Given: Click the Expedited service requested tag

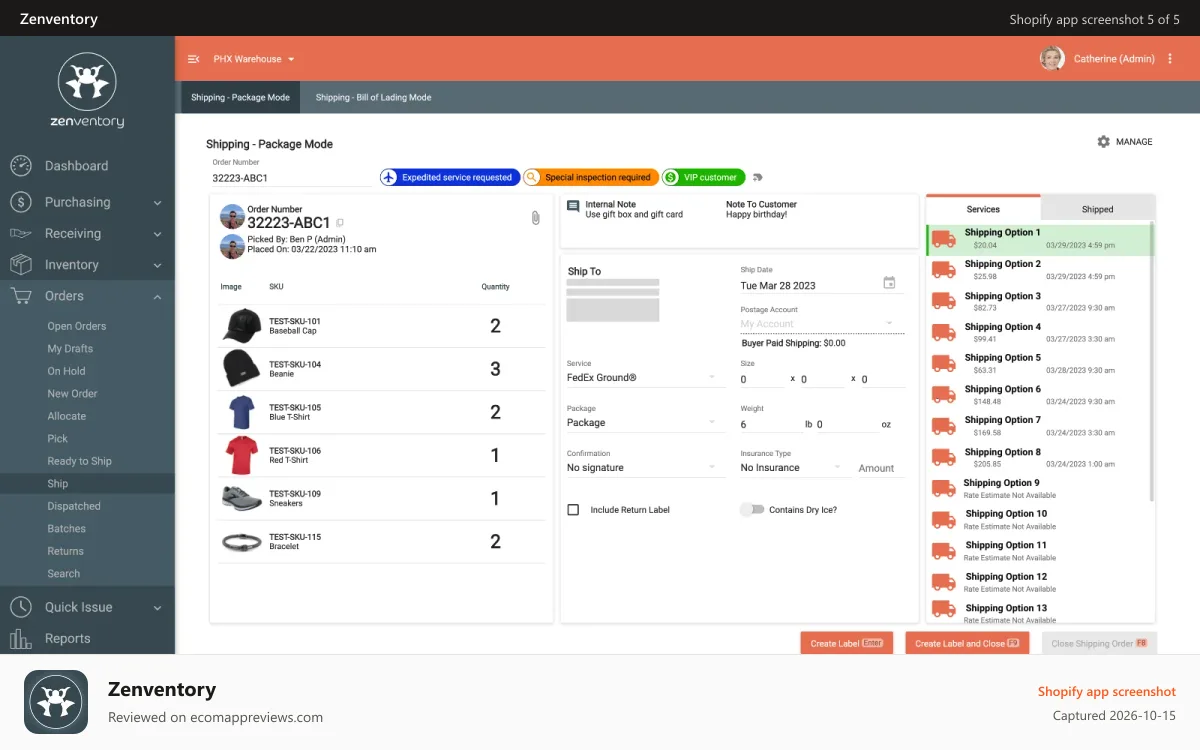Looking at the screenshot, I should (x=450, y=177).
